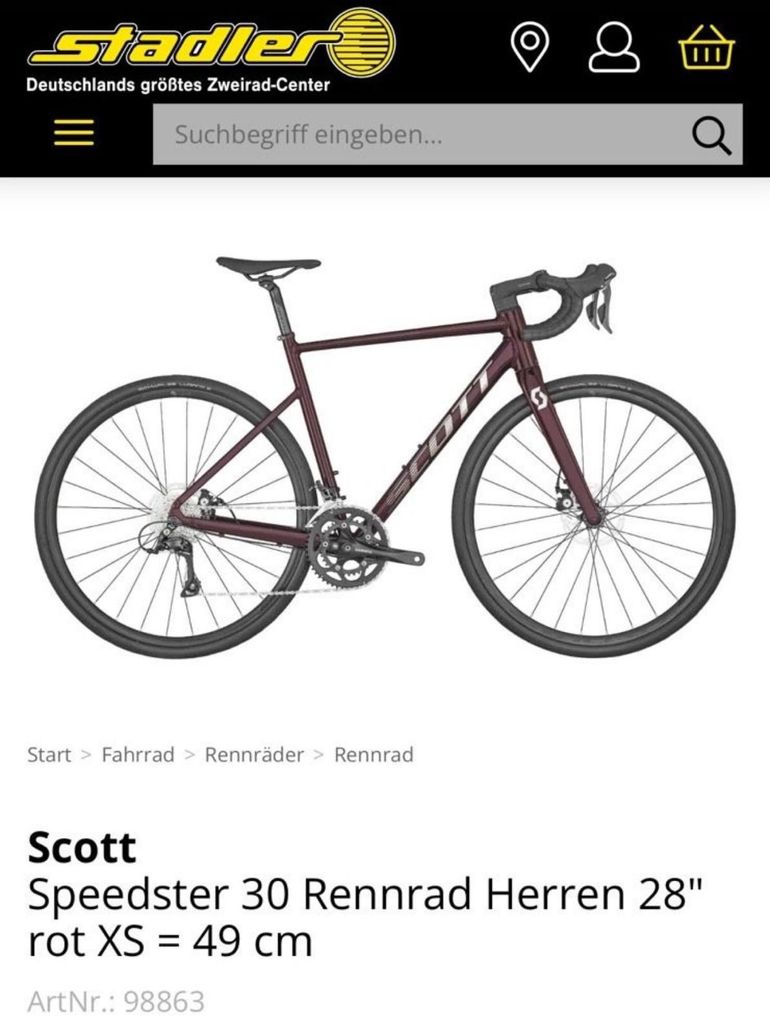Open the Fahrrad breadcrumb link

(x=138, y=754)
